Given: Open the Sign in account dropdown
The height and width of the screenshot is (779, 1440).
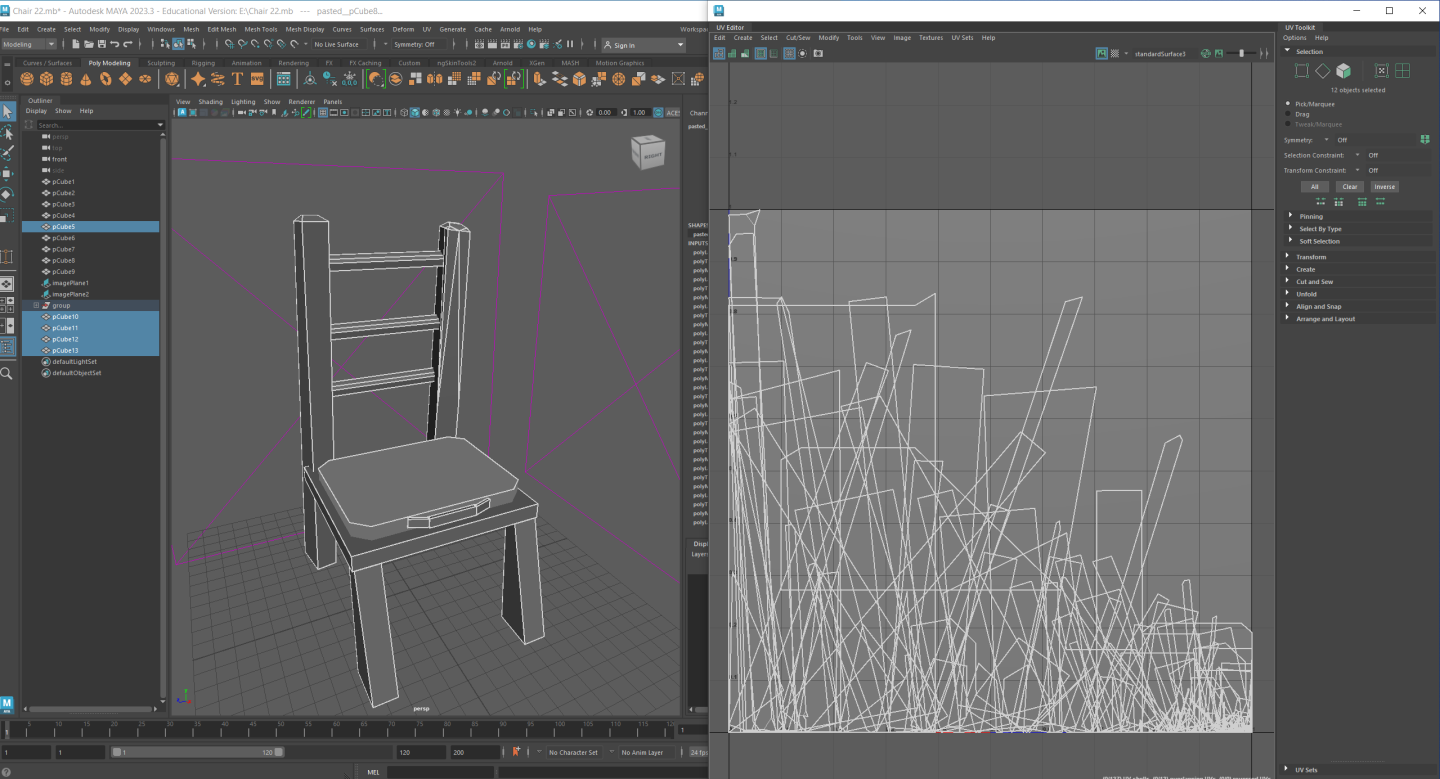Looking at the screenshot, I should coord(643,45).
